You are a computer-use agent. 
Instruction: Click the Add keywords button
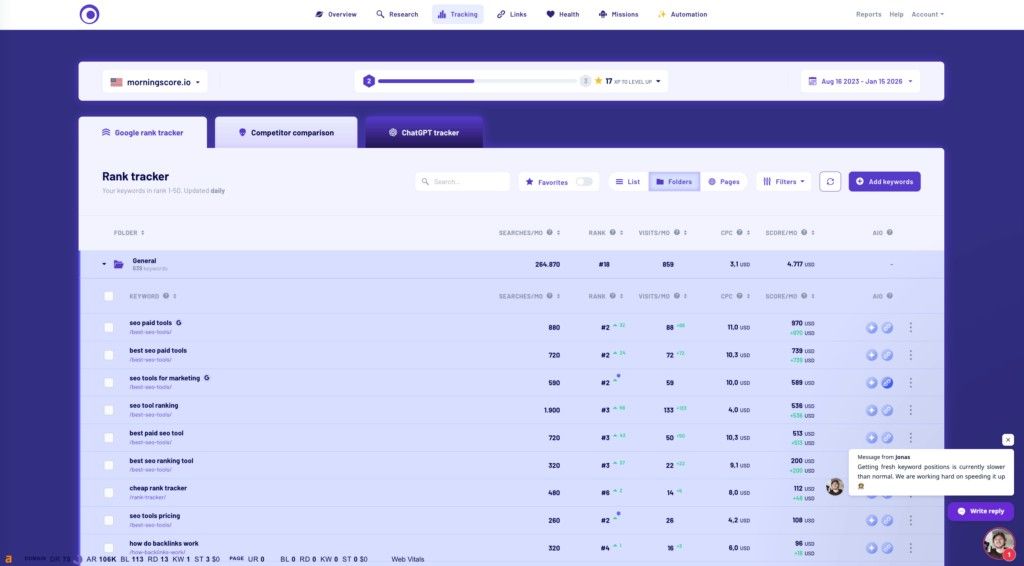click(x=884, y=182)
